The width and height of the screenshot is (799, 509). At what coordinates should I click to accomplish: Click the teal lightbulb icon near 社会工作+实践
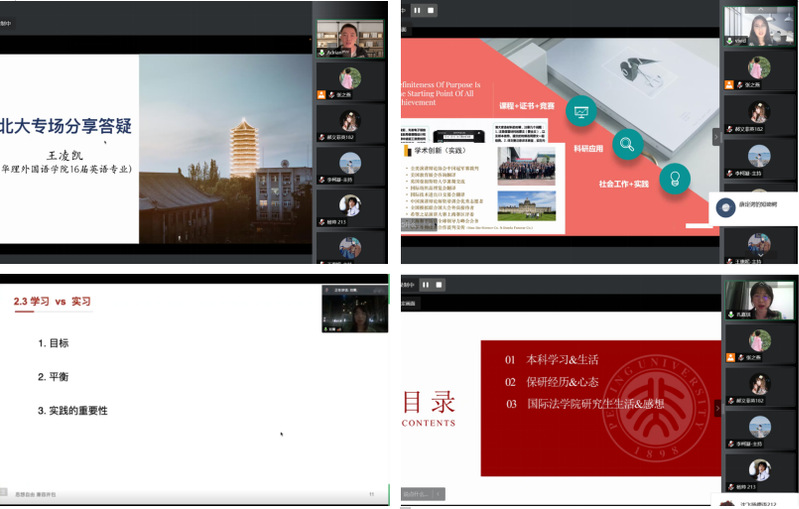pos(675,178)
